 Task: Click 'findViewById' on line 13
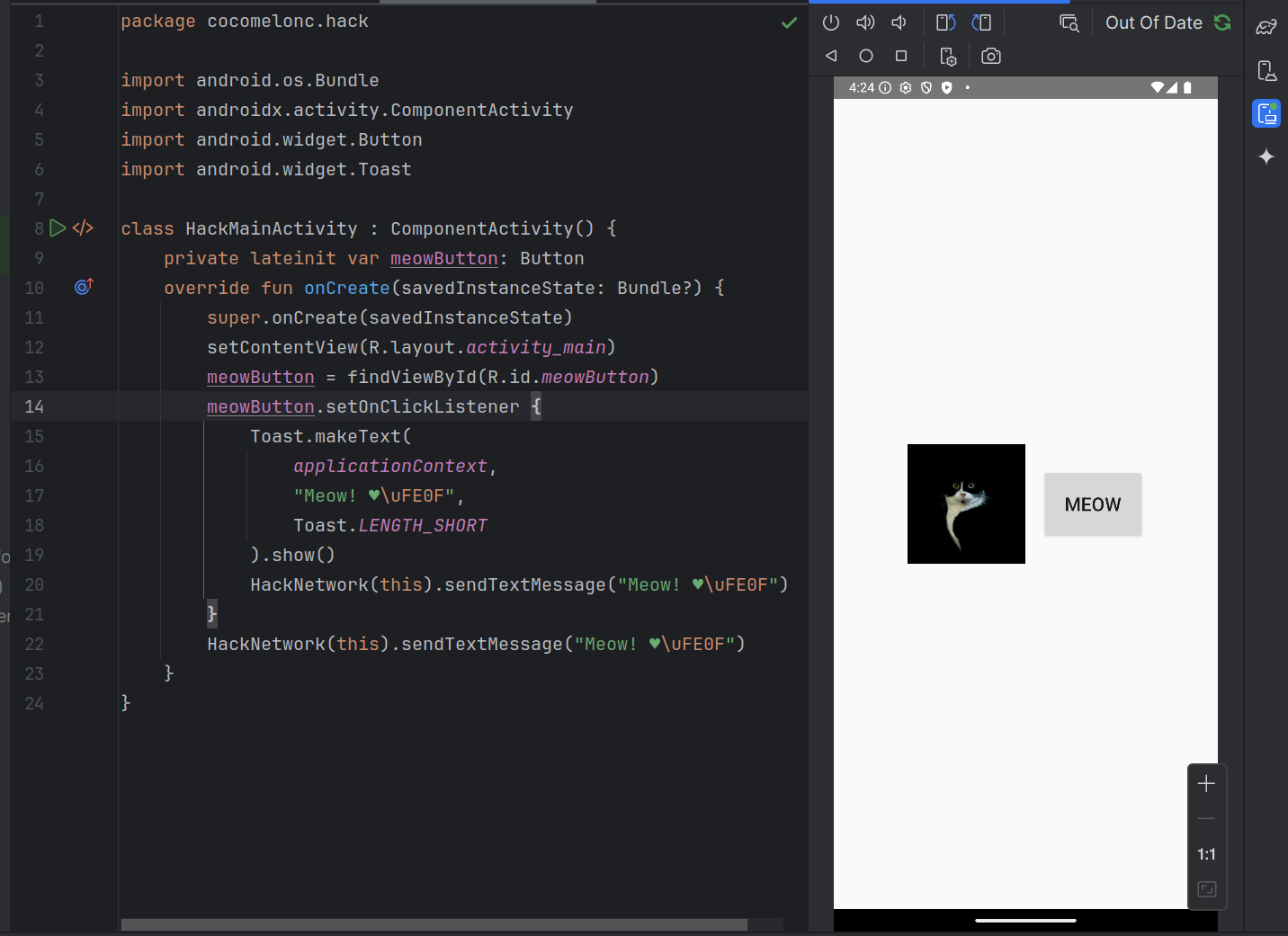[x=412, y=377]
